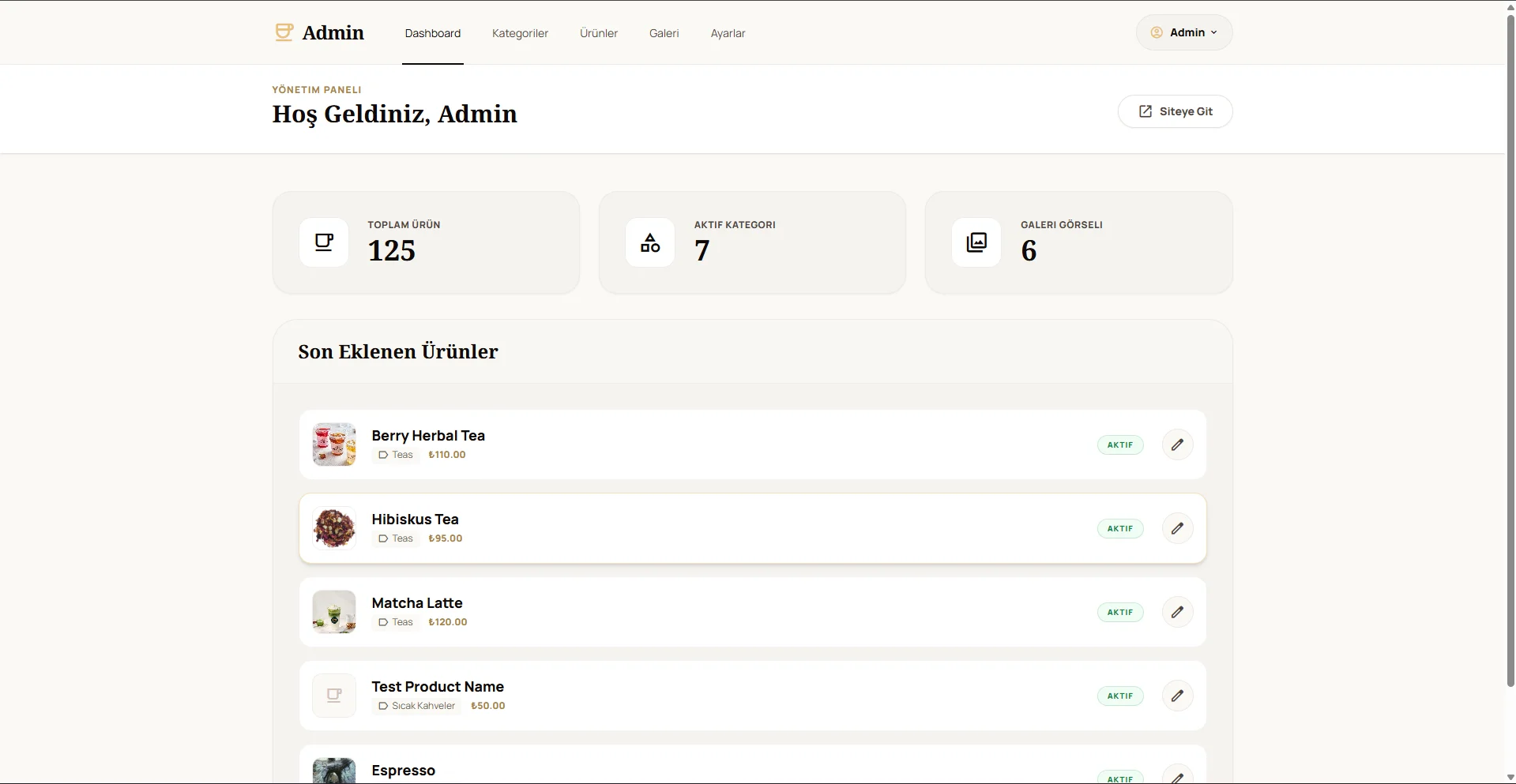
Task: Open the Dashboard tab
Action: pyautogui.click(x=433, y=33)
